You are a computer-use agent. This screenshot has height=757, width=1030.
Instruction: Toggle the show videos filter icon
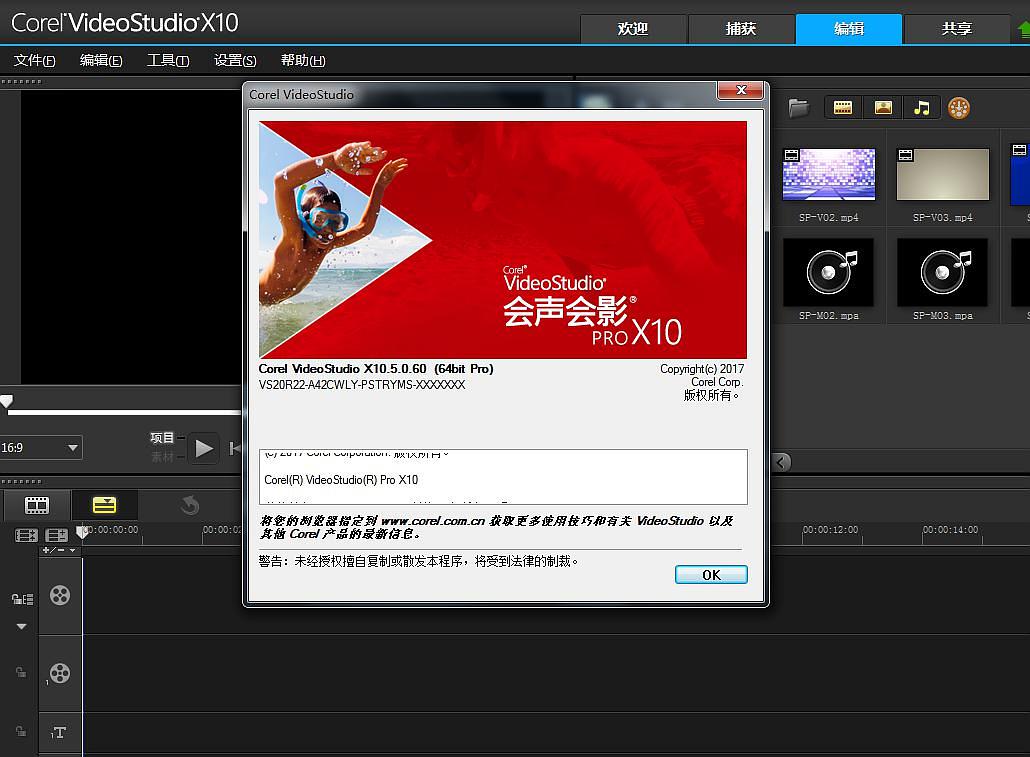click(x=843, y=108)
